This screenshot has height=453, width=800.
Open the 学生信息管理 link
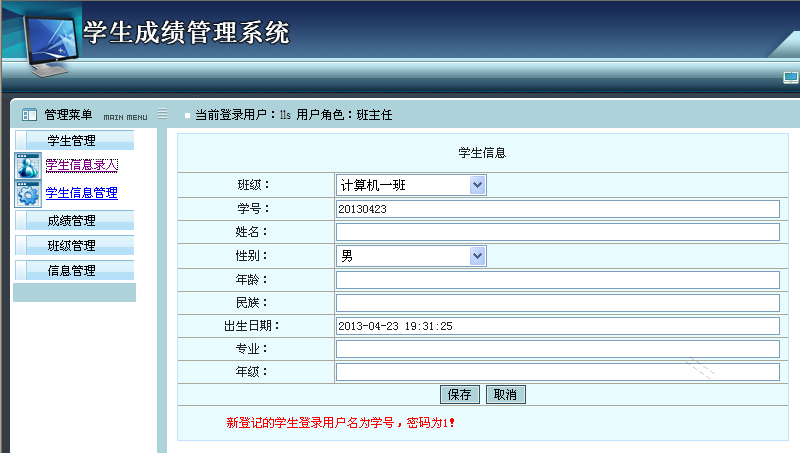tap(82, 193)
